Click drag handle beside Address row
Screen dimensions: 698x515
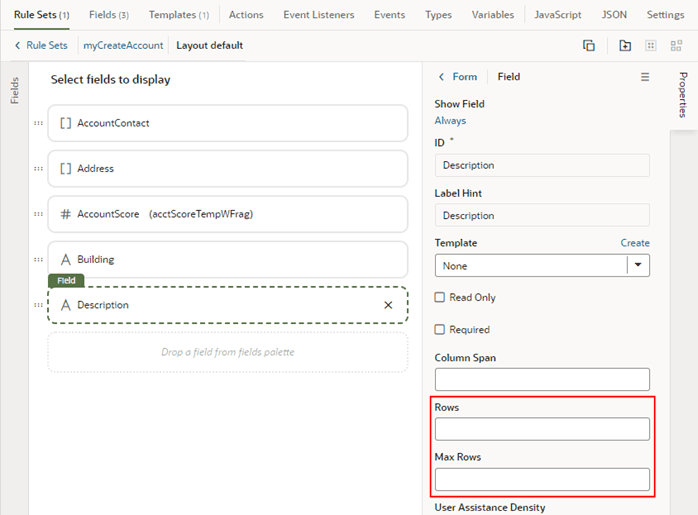pos(39,169)
